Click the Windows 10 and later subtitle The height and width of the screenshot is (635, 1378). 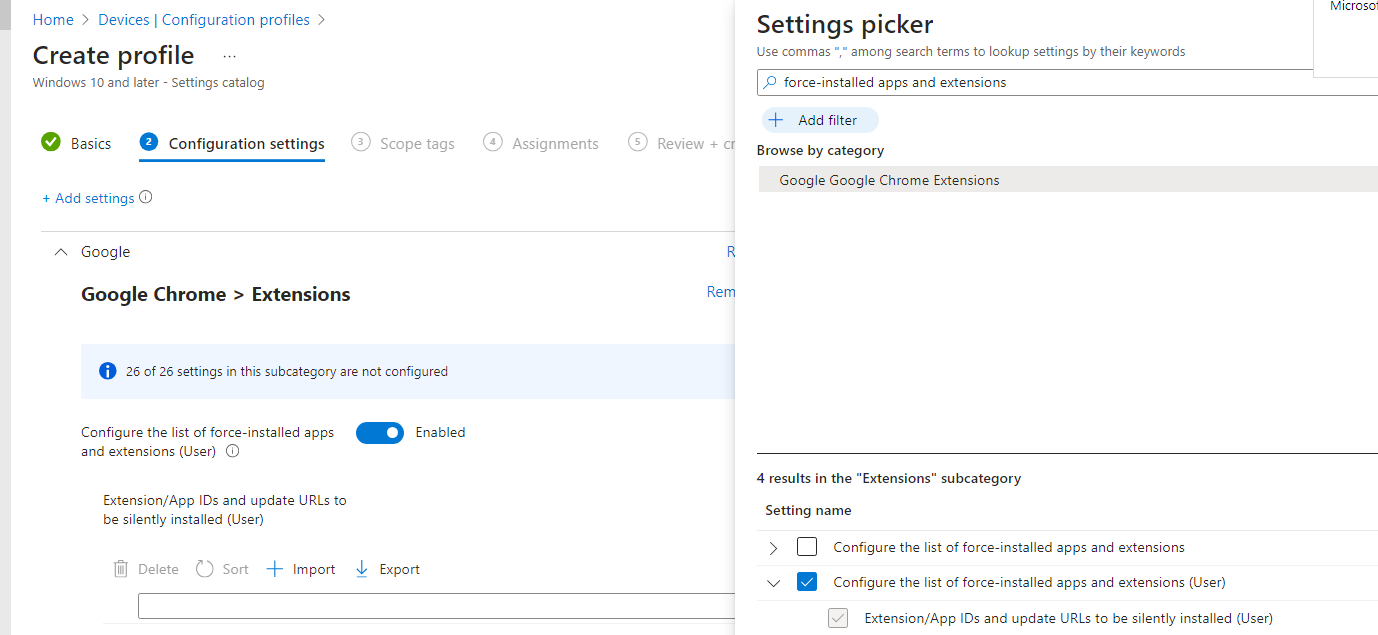149,83
